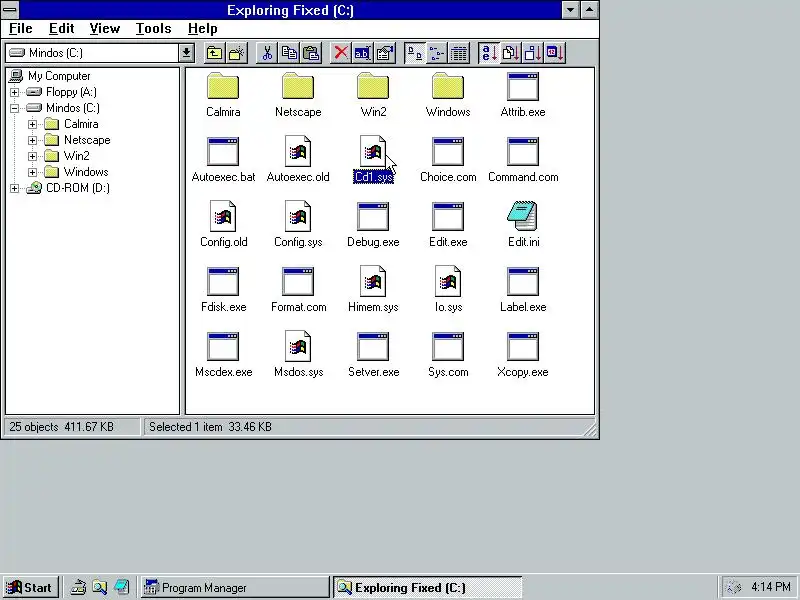Image resolution: width=800 pixels, height=600 pixels.
Task: Sort files by date
Action: click(x=555, y=53)
